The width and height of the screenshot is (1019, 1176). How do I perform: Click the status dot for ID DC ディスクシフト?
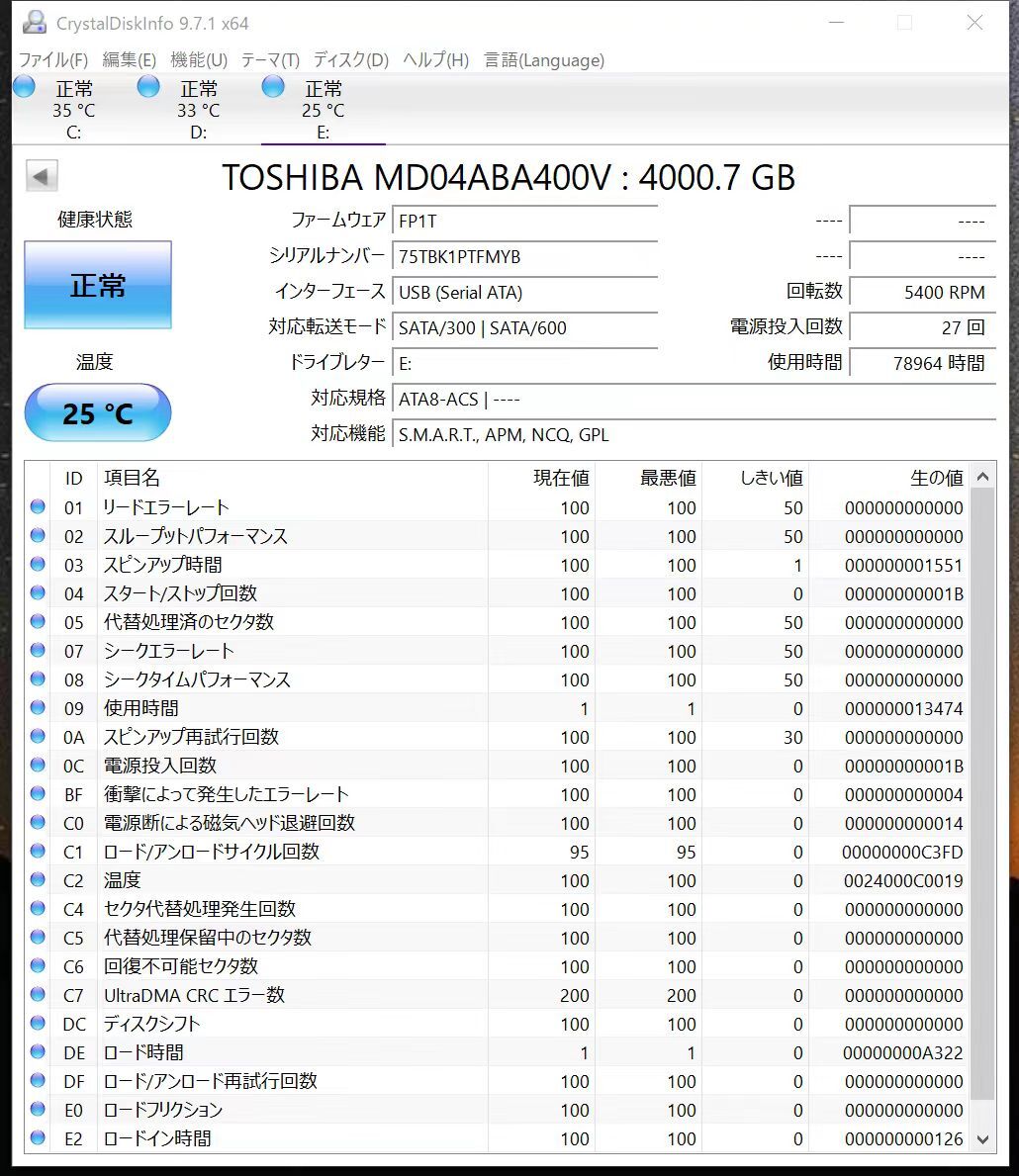(38, 1023)
